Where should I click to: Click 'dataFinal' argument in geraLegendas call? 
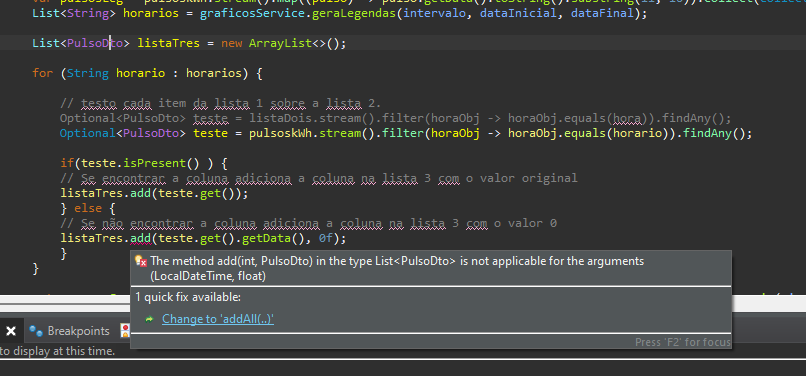click(601, 13)
